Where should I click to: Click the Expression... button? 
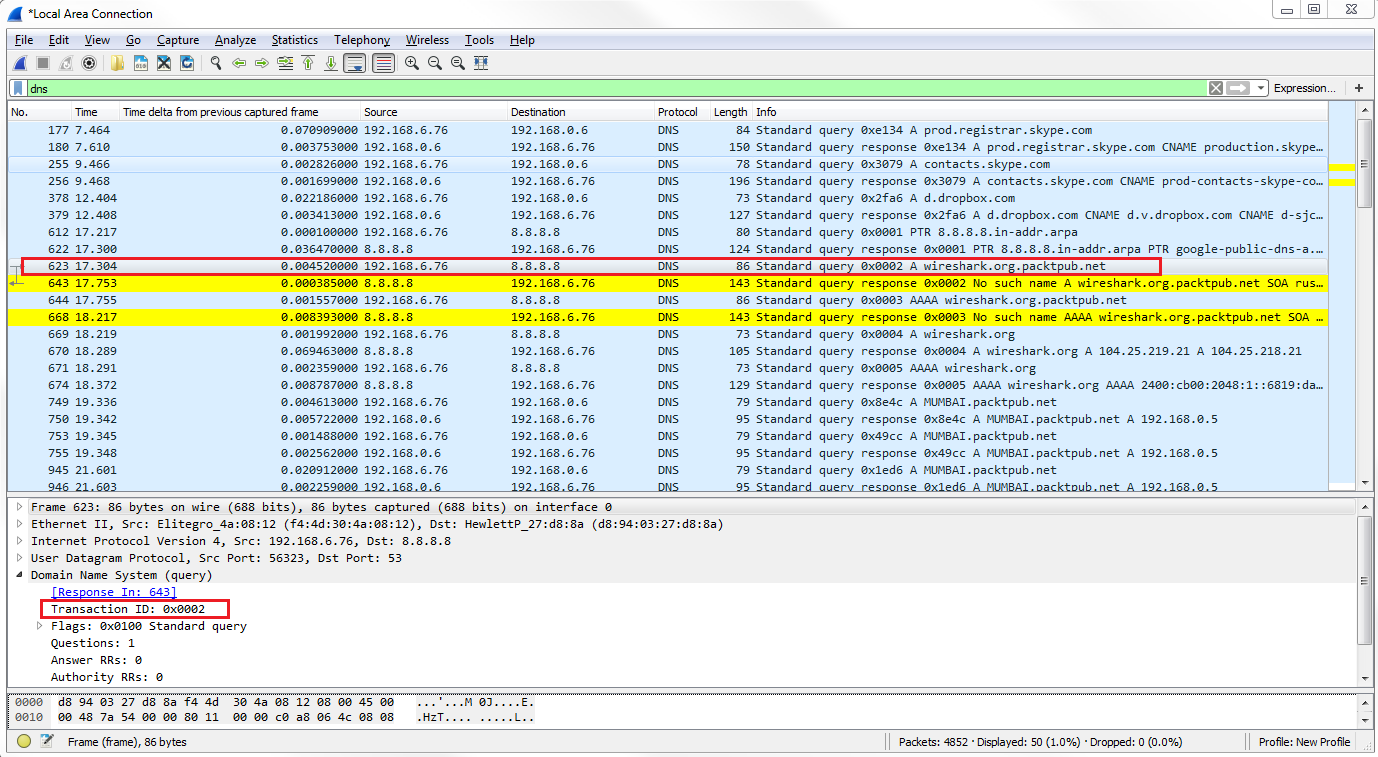1304,88
